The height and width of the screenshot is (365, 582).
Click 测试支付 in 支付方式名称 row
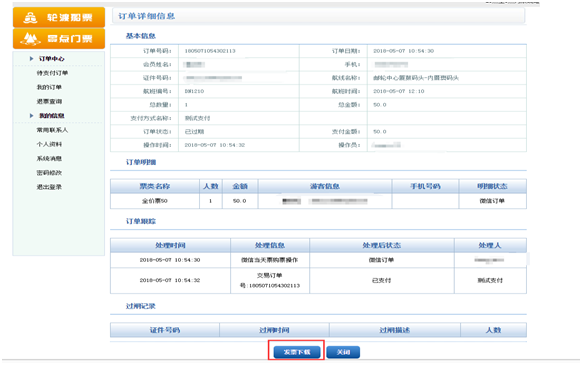pyautogui.click(x=197, y=118)
